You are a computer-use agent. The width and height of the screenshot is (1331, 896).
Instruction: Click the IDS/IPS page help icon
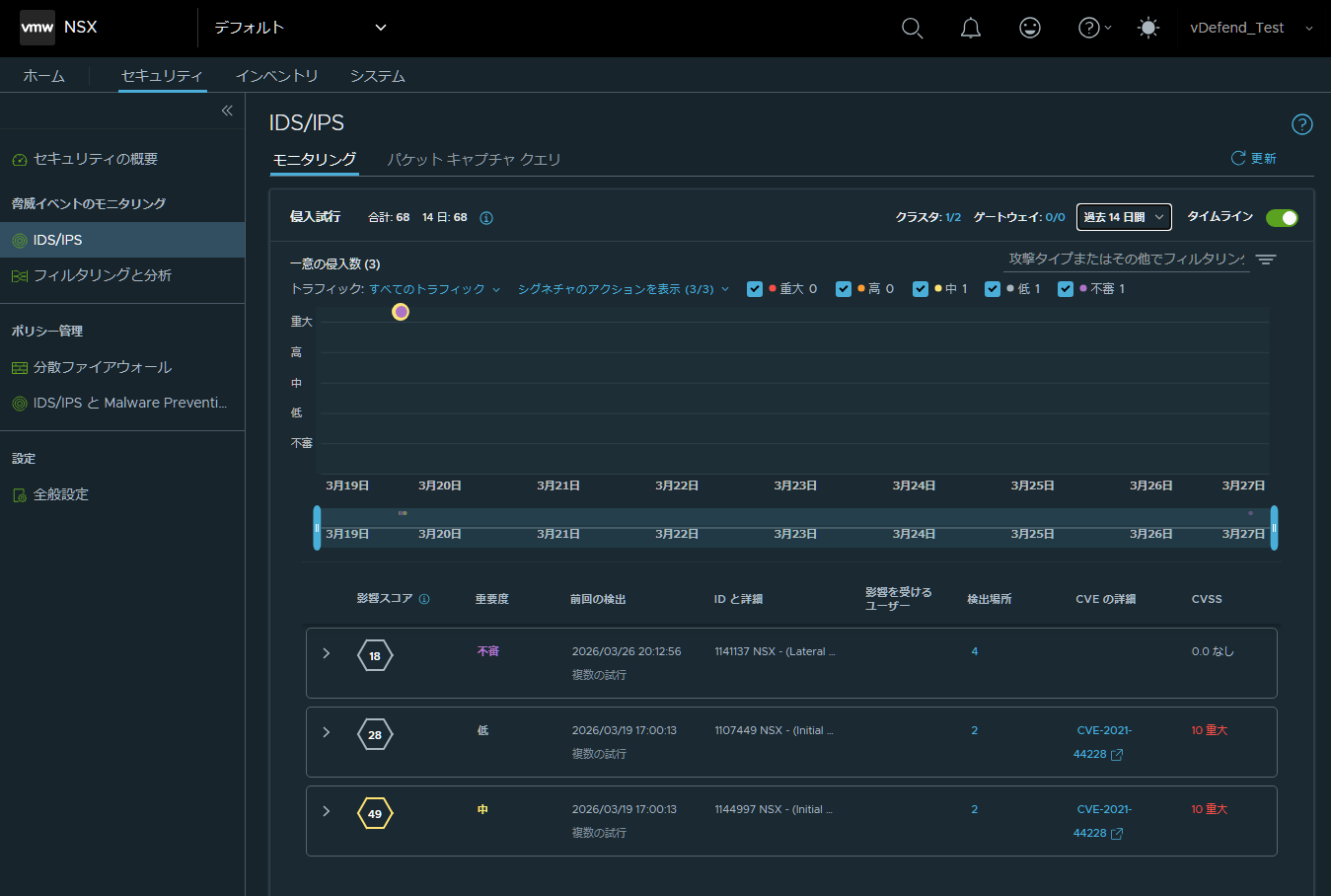point(1302,123)
